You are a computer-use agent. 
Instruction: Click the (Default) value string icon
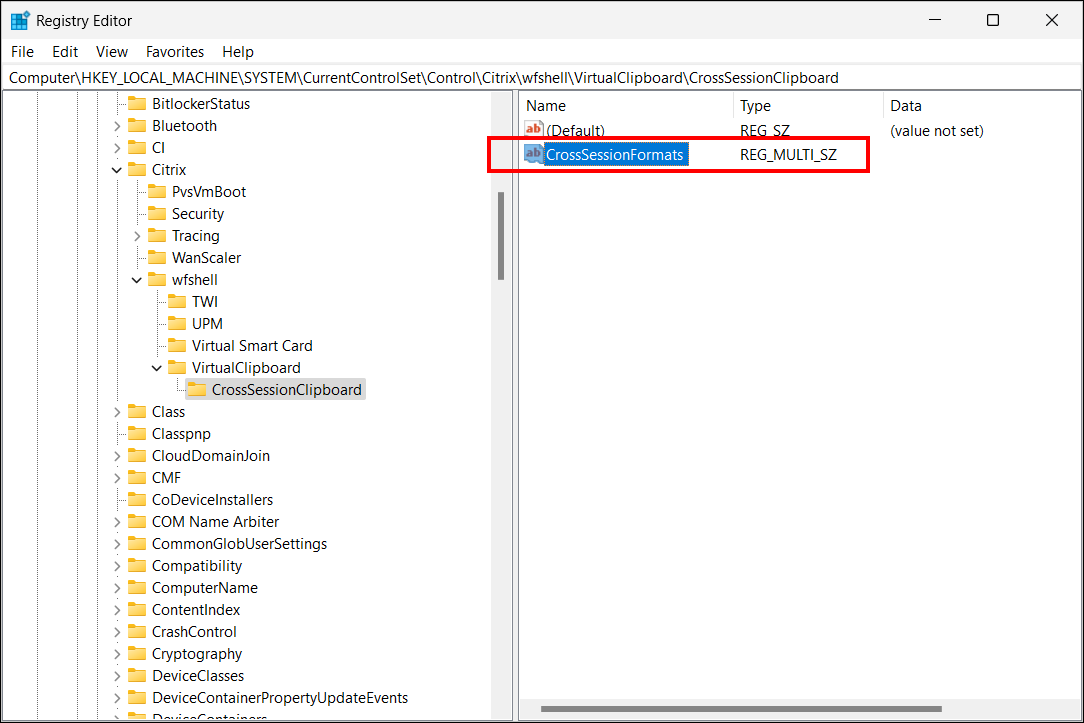[534, 129]
